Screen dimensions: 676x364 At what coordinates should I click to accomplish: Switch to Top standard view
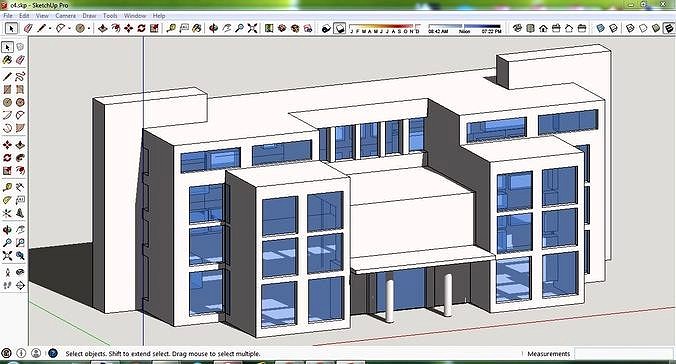coord(530,28)
